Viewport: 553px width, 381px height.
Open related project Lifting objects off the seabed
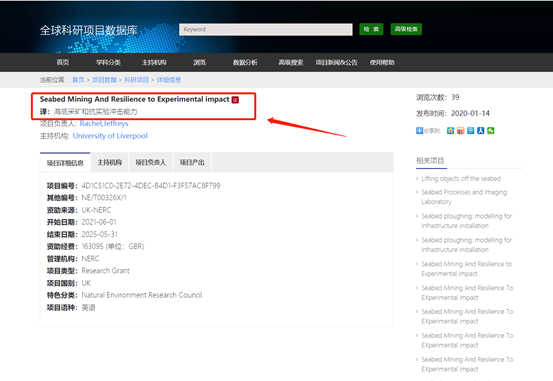point(461,179)
